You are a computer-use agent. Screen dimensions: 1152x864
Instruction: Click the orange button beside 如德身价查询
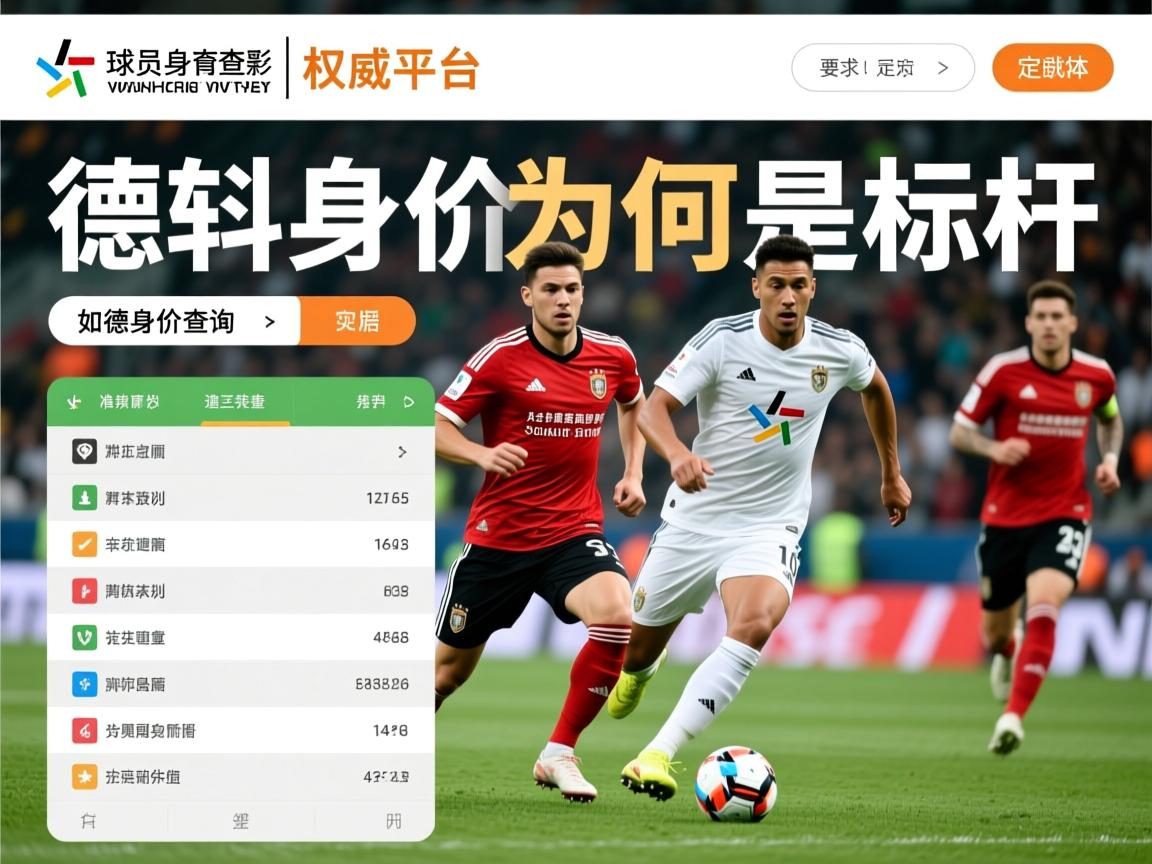coord(358,321)
